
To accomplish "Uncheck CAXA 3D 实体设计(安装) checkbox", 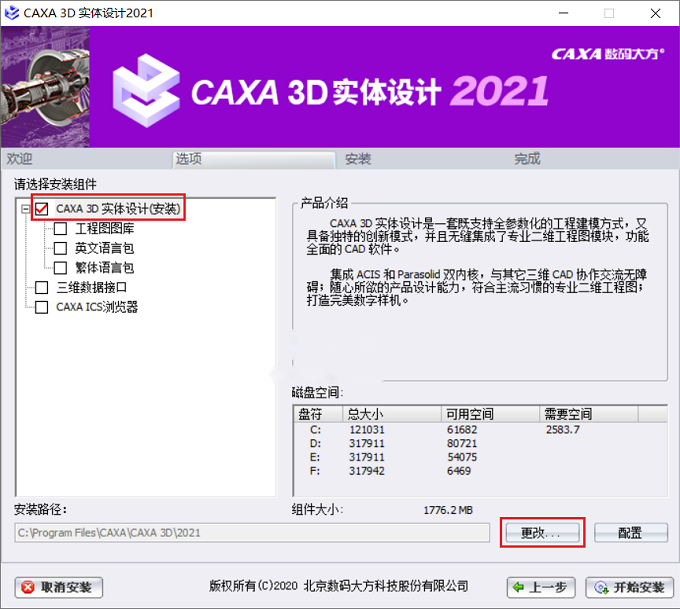I will click(x=42, y=209).
